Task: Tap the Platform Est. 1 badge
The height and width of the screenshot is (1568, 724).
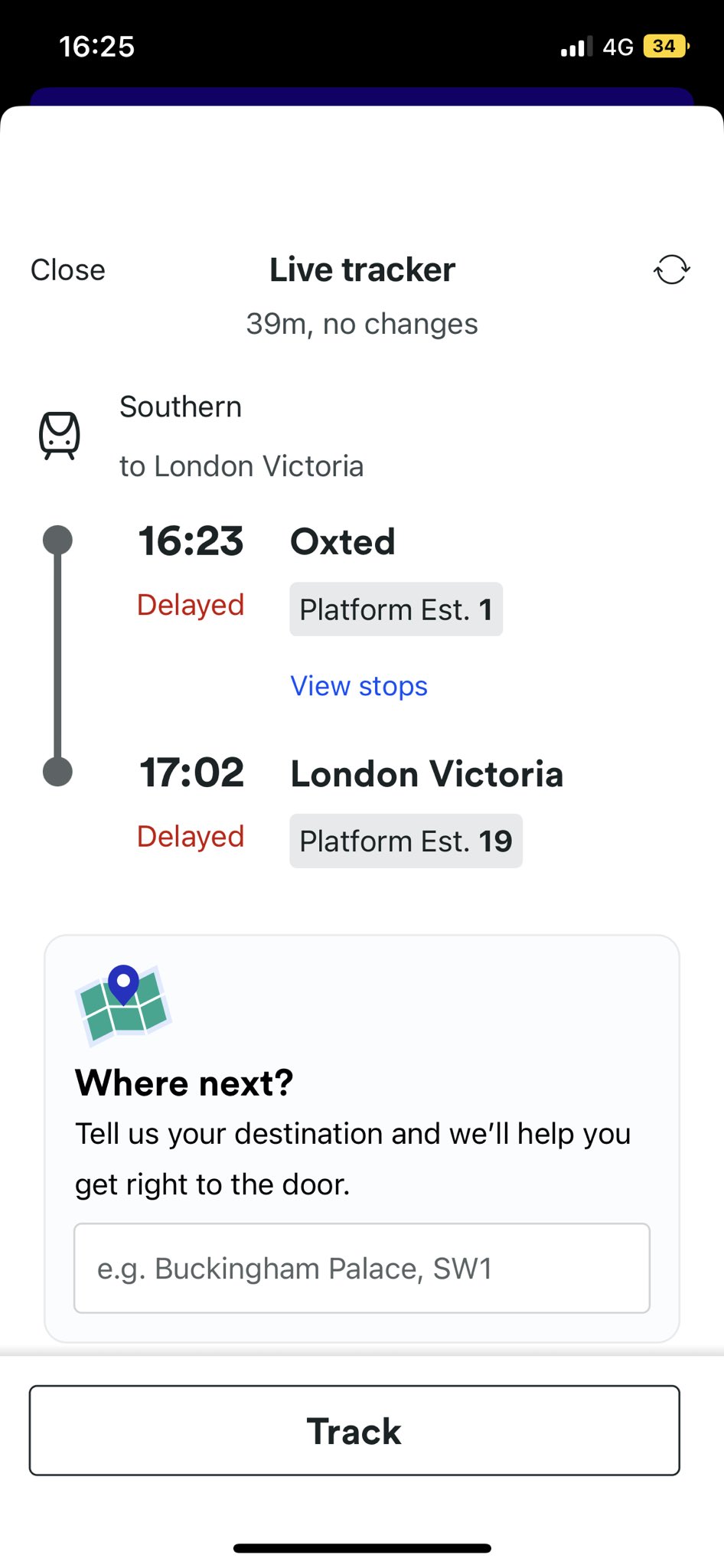Action: pos(396,609)
